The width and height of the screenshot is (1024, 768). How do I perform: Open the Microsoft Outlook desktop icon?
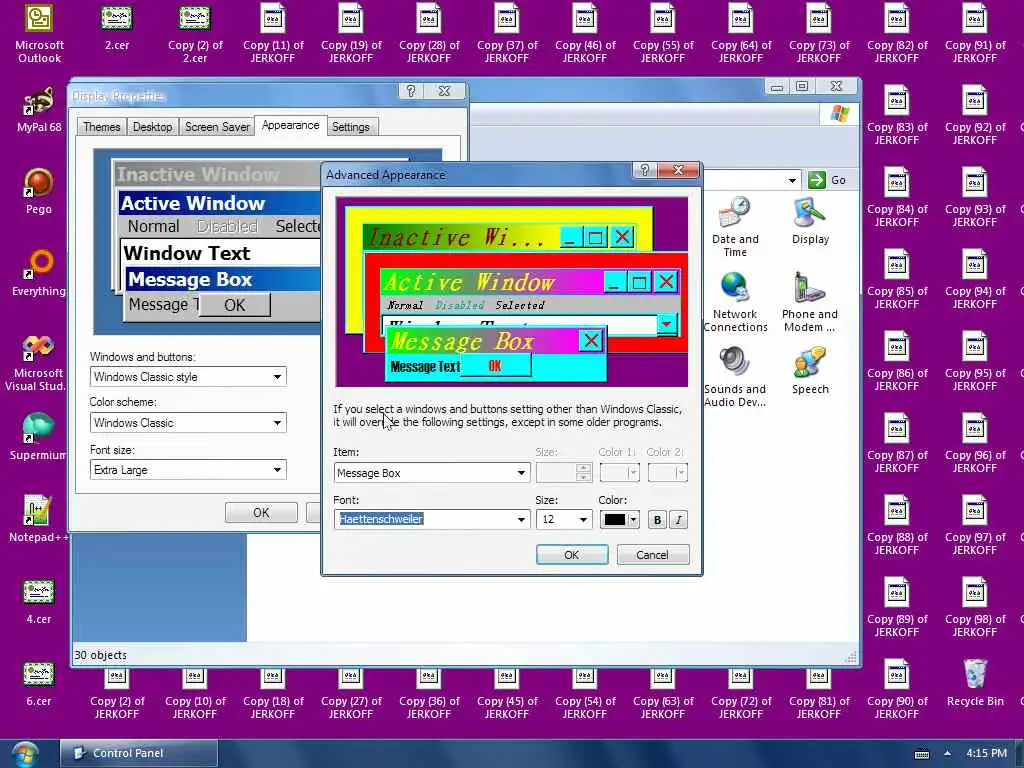[39, 33]
